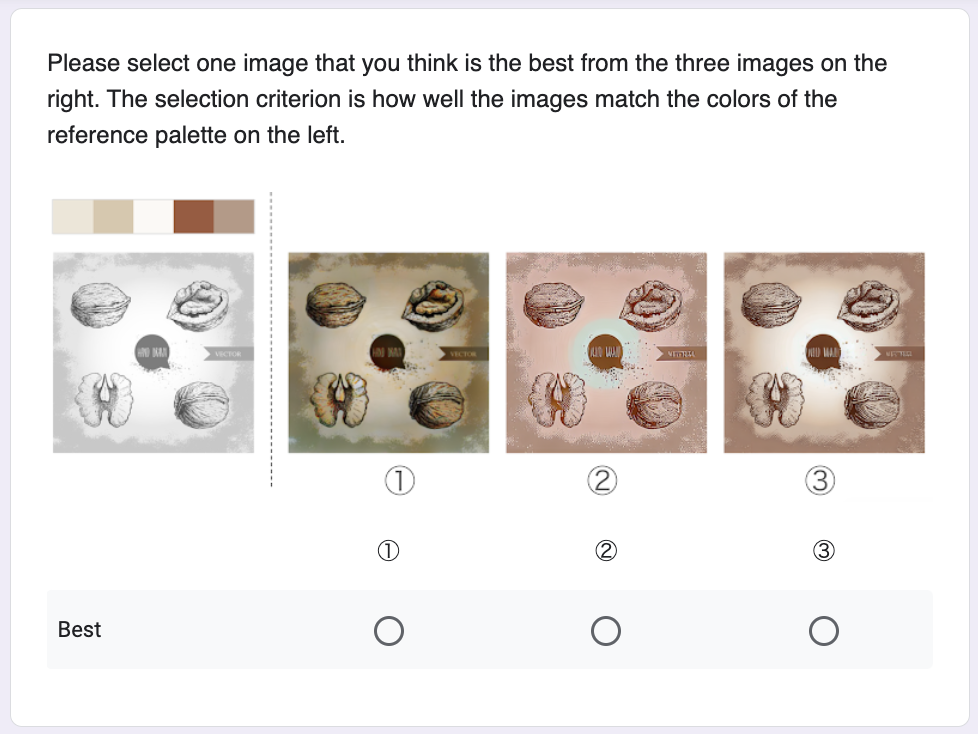
Task: Mark image 3 as Best with radio button
Action: click(824, 631)
